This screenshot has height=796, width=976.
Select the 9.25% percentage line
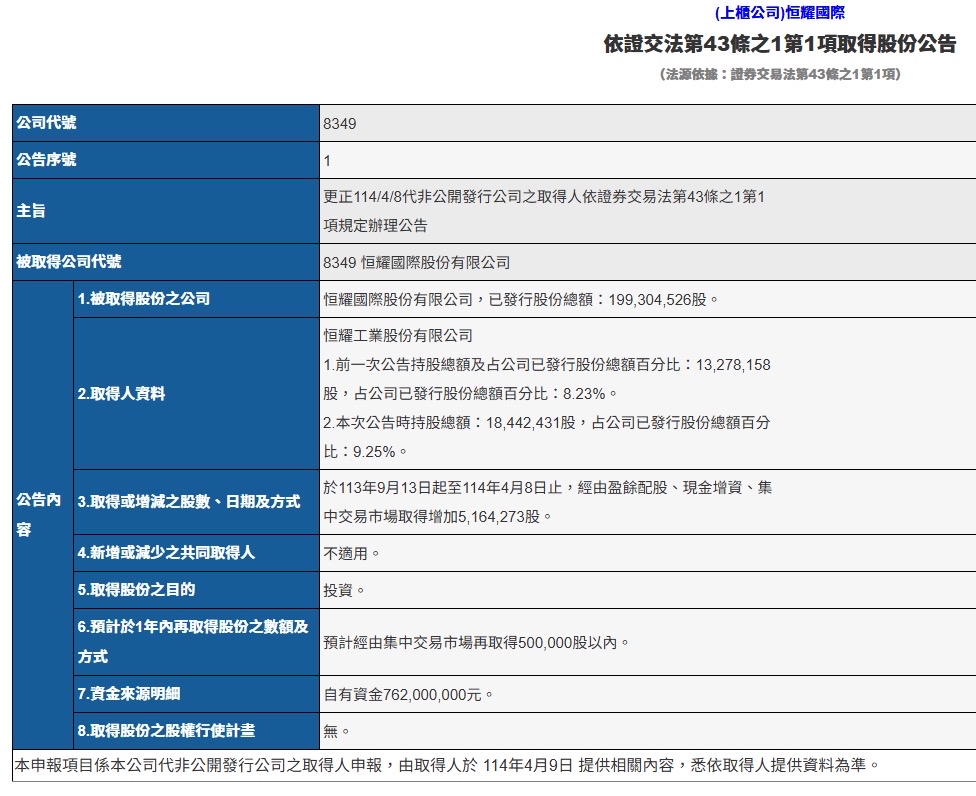[365, 451]
